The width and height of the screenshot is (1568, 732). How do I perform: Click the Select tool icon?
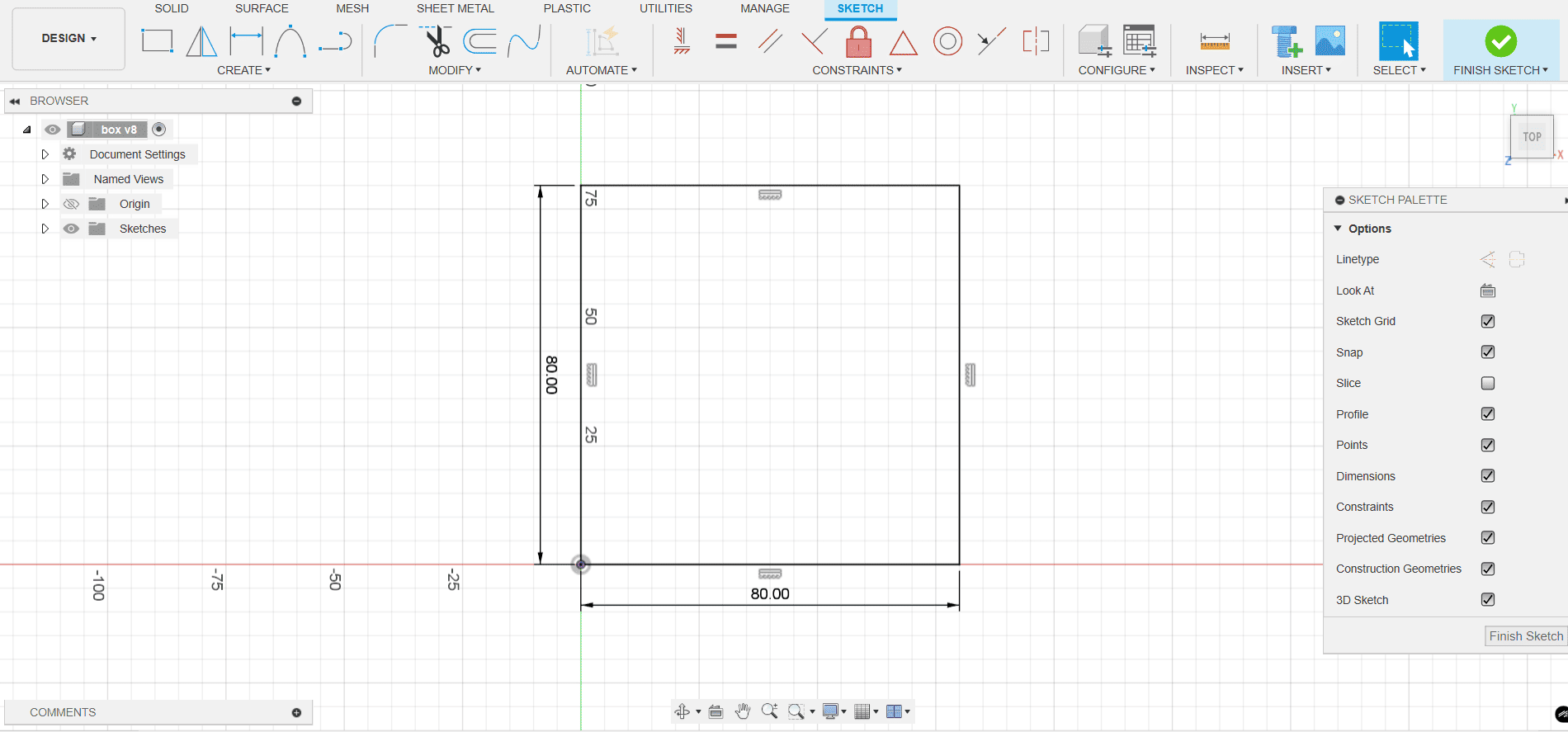(x=1399, y=40)
